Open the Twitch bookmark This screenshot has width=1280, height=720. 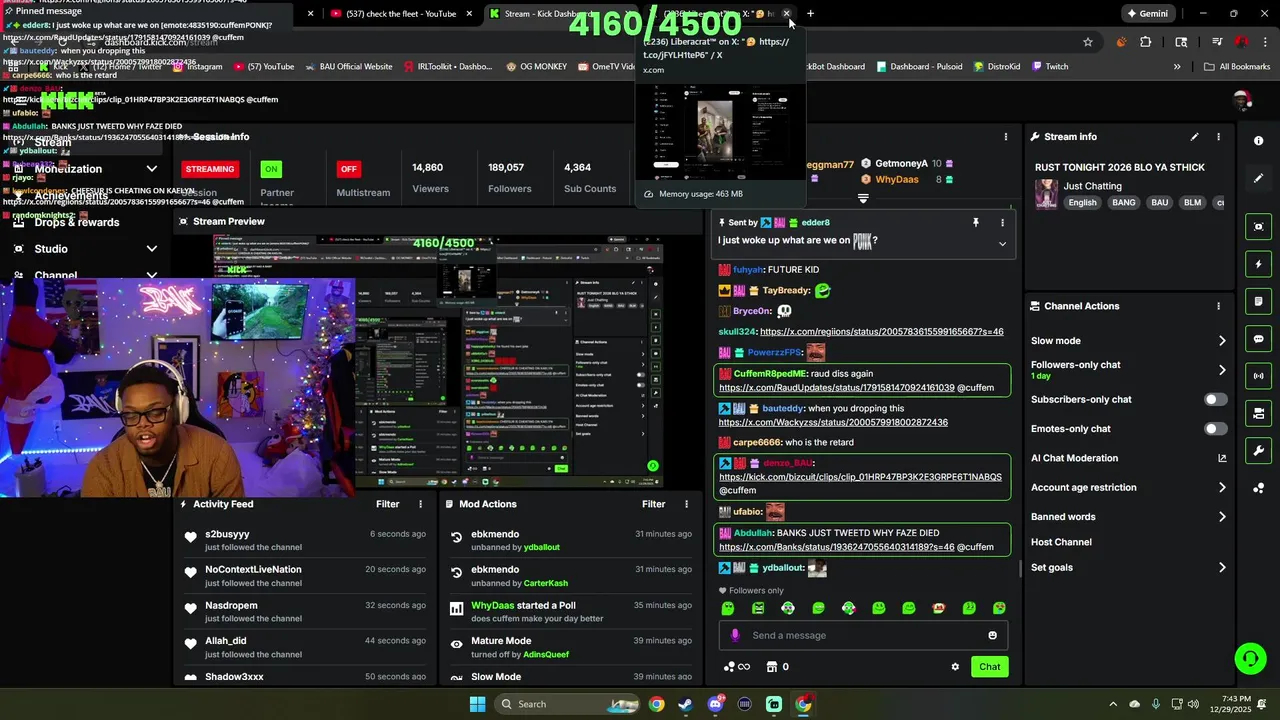tap(1049, 67)
